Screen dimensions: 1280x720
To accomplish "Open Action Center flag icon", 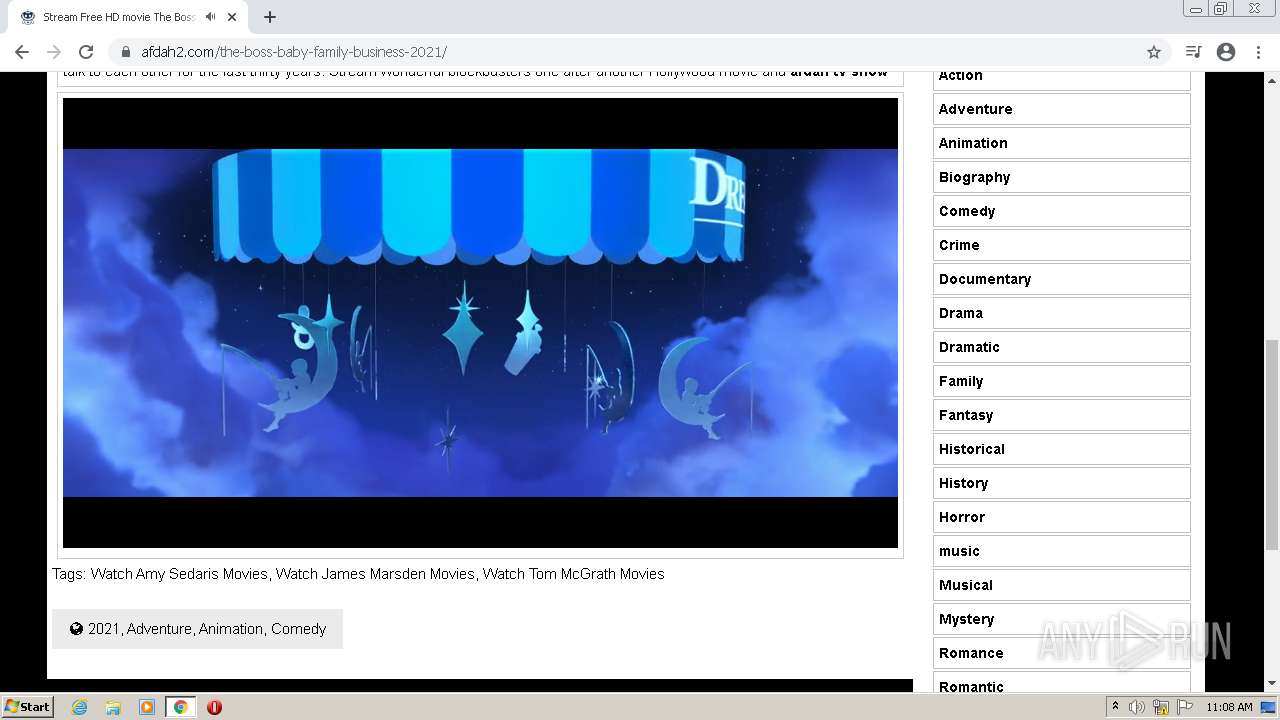I will coord(1185,707).
